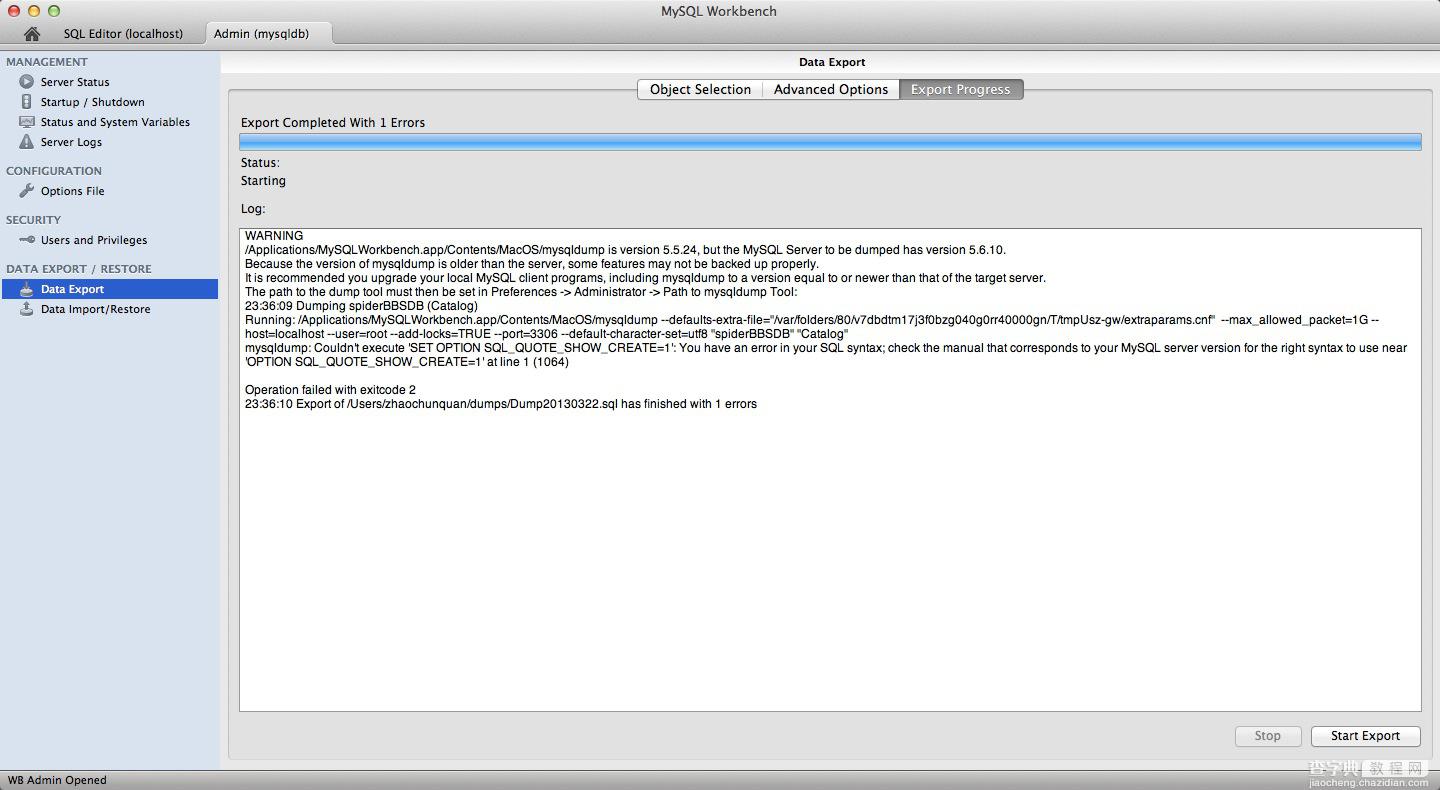Click the WARNING line in the log

pos(274,236)
